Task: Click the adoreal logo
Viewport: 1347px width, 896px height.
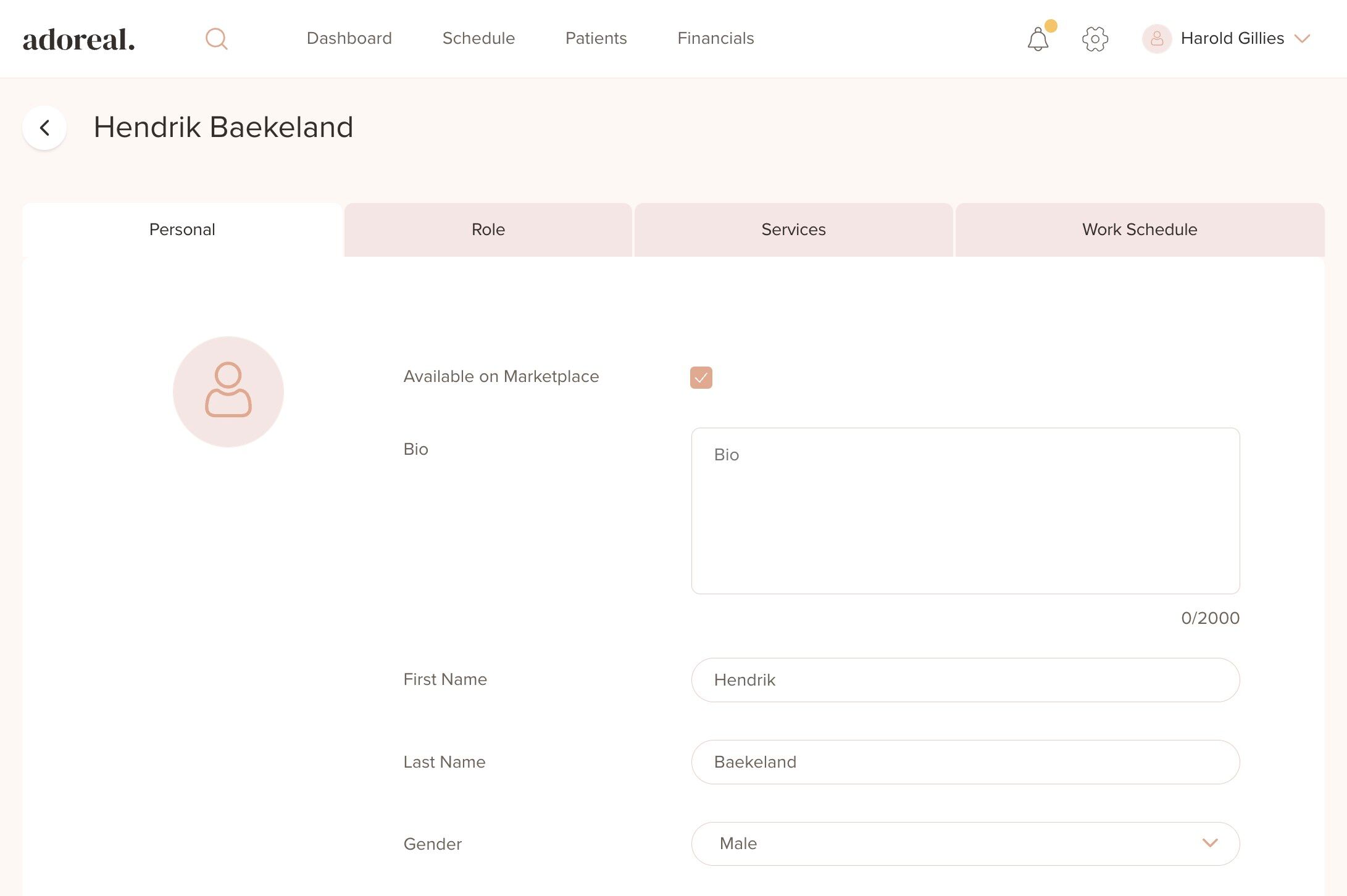Action: pyautogui.click(x=79, y=39)
